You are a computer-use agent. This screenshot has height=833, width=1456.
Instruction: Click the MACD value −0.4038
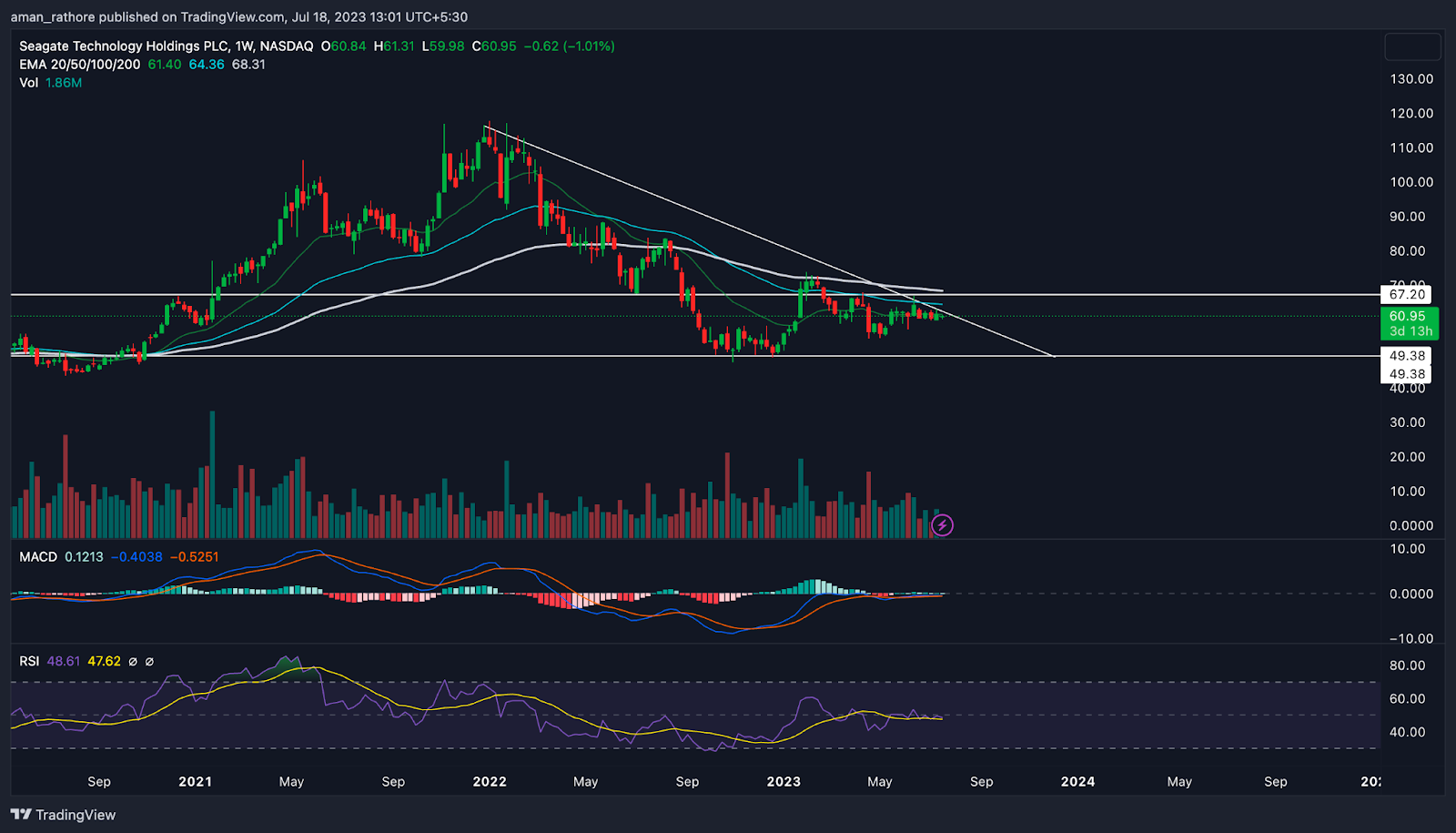pos(136,557)
